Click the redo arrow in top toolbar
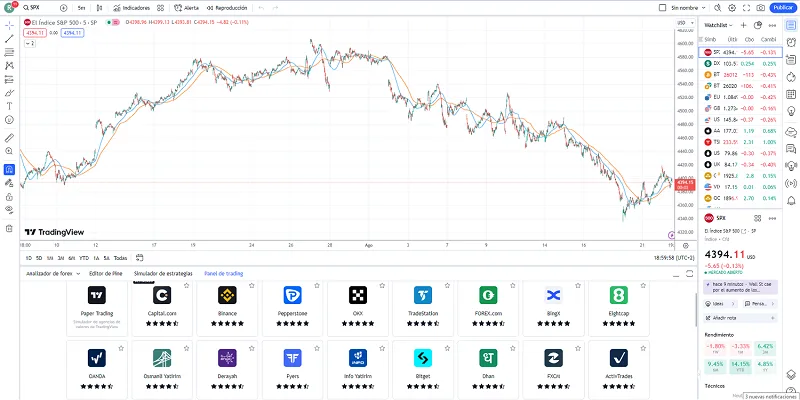This screenshot has height=400, width=800. (276, 8)
